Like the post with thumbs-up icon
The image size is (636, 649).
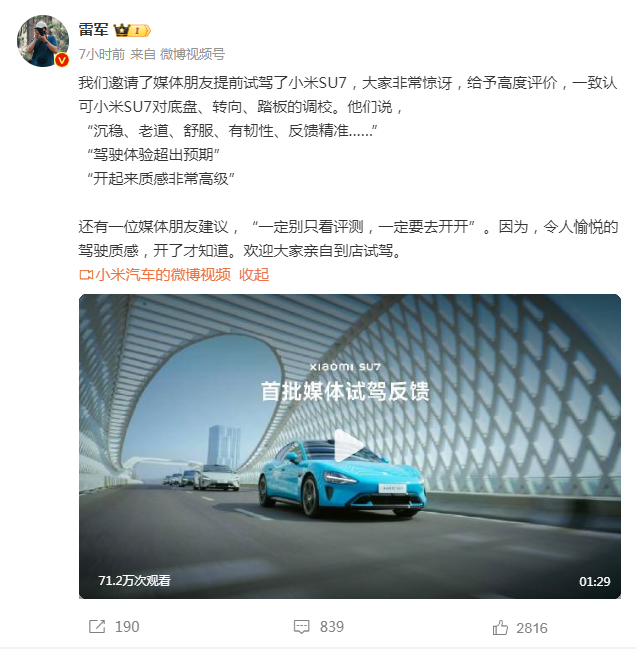(500, 627)
